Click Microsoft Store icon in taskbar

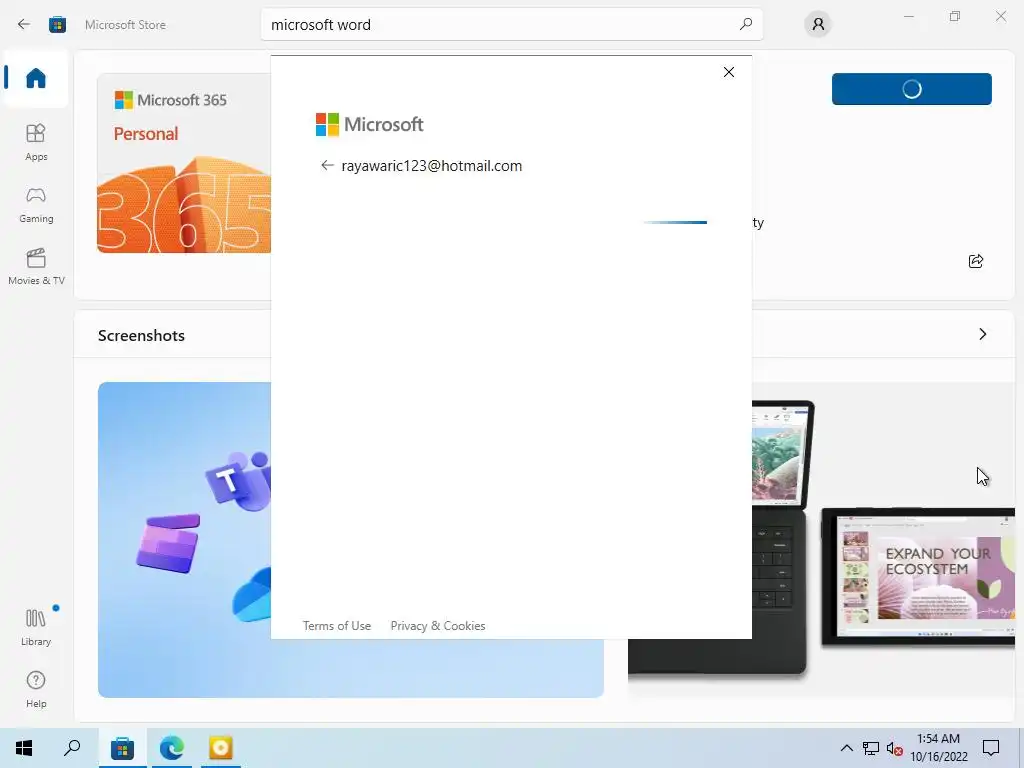[x=122, y=748]
